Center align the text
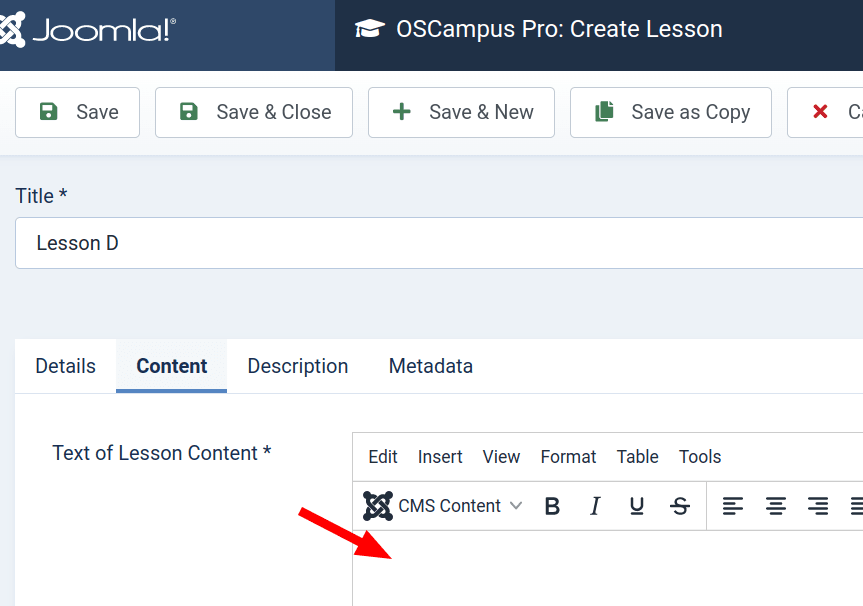Image resolution: width=863 pixels, height=606 pixels. (776, 506)
